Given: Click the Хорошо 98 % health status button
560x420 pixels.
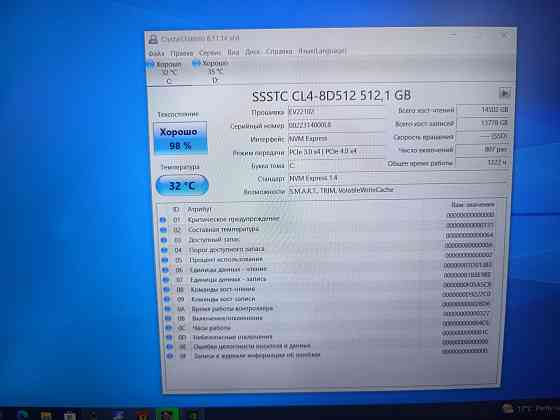Looking at the screenshot, I should pos(180,139).
